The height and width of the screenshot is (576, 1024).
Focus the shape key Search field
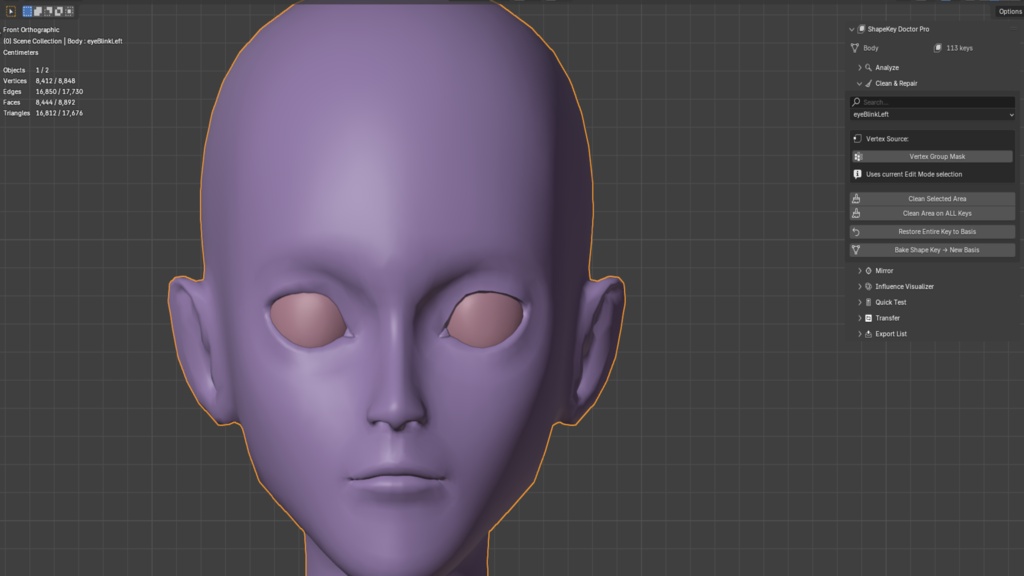pos(932,102)
